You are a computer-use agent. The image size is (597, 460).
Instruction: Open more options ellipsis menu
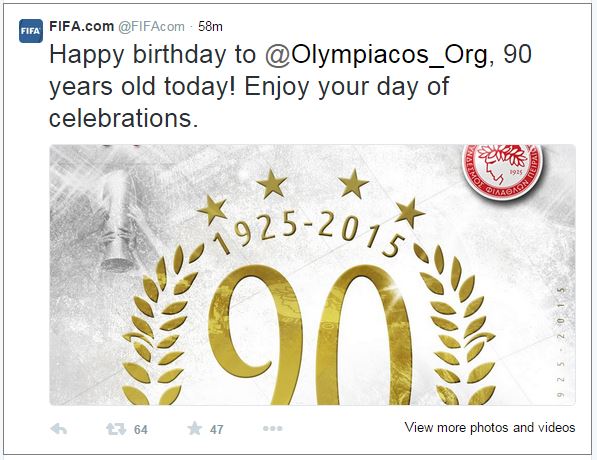(273, 429)
